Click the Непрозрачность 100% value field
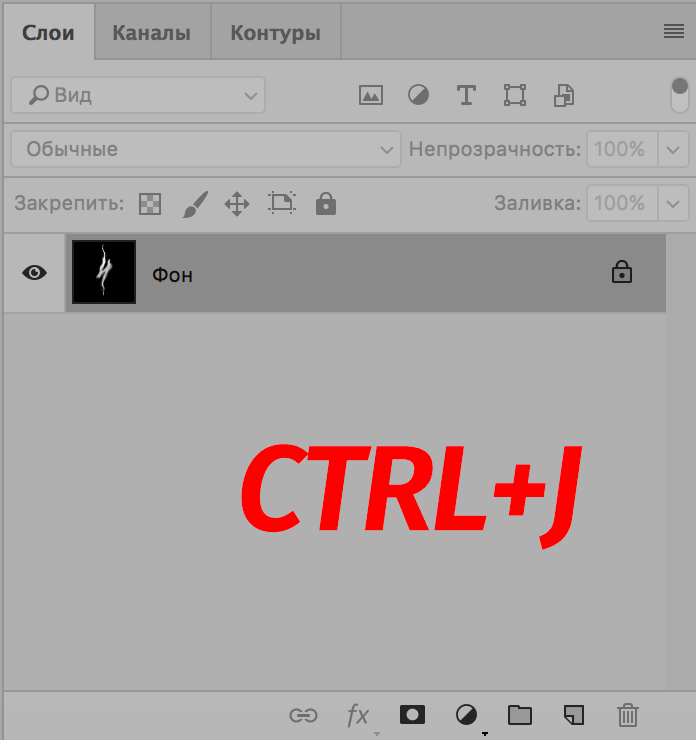The image size is (696, 740). pos(622,149)
